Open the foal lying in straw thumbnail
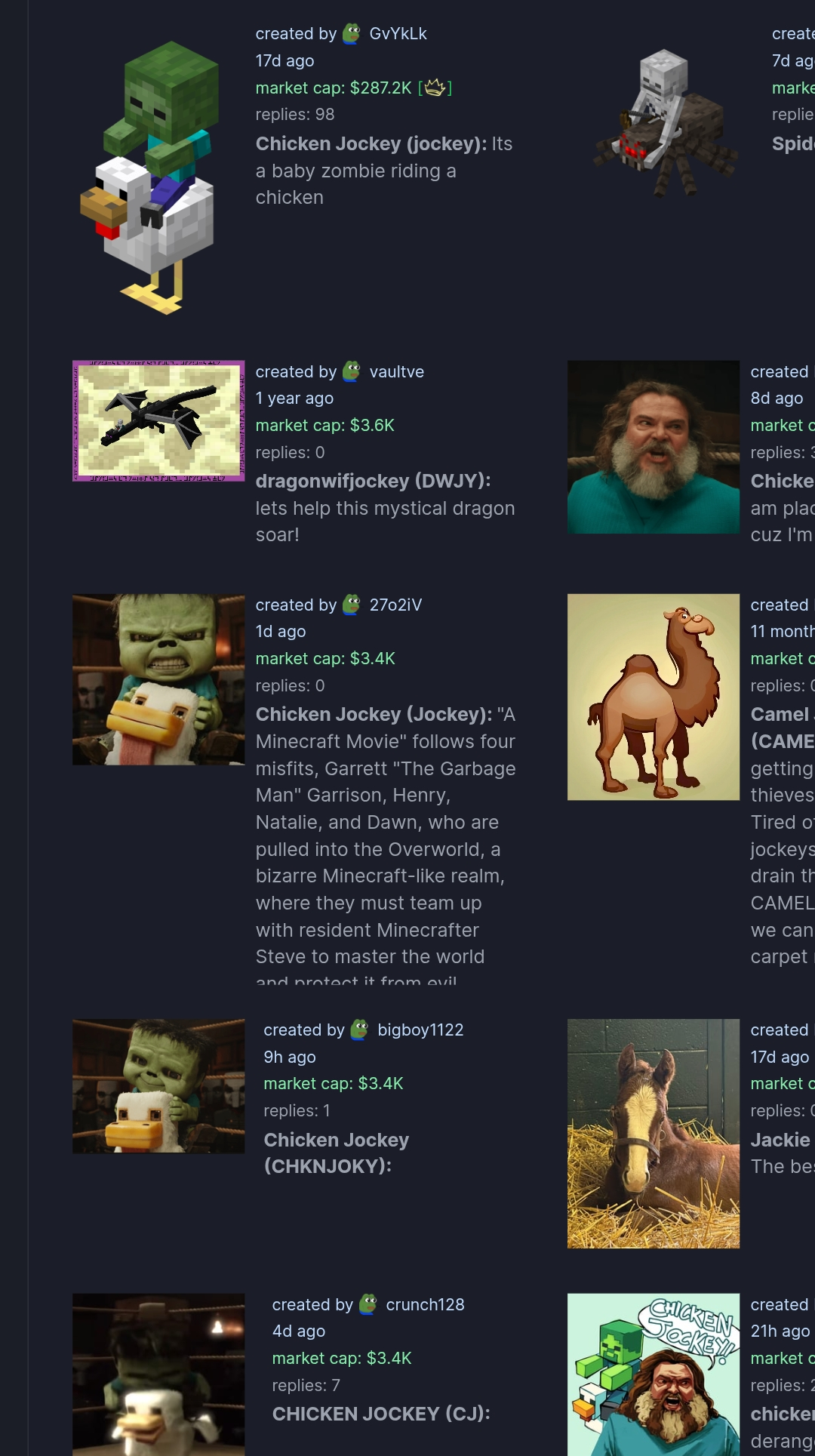 pyautogui.click(x=654, y=1133)
